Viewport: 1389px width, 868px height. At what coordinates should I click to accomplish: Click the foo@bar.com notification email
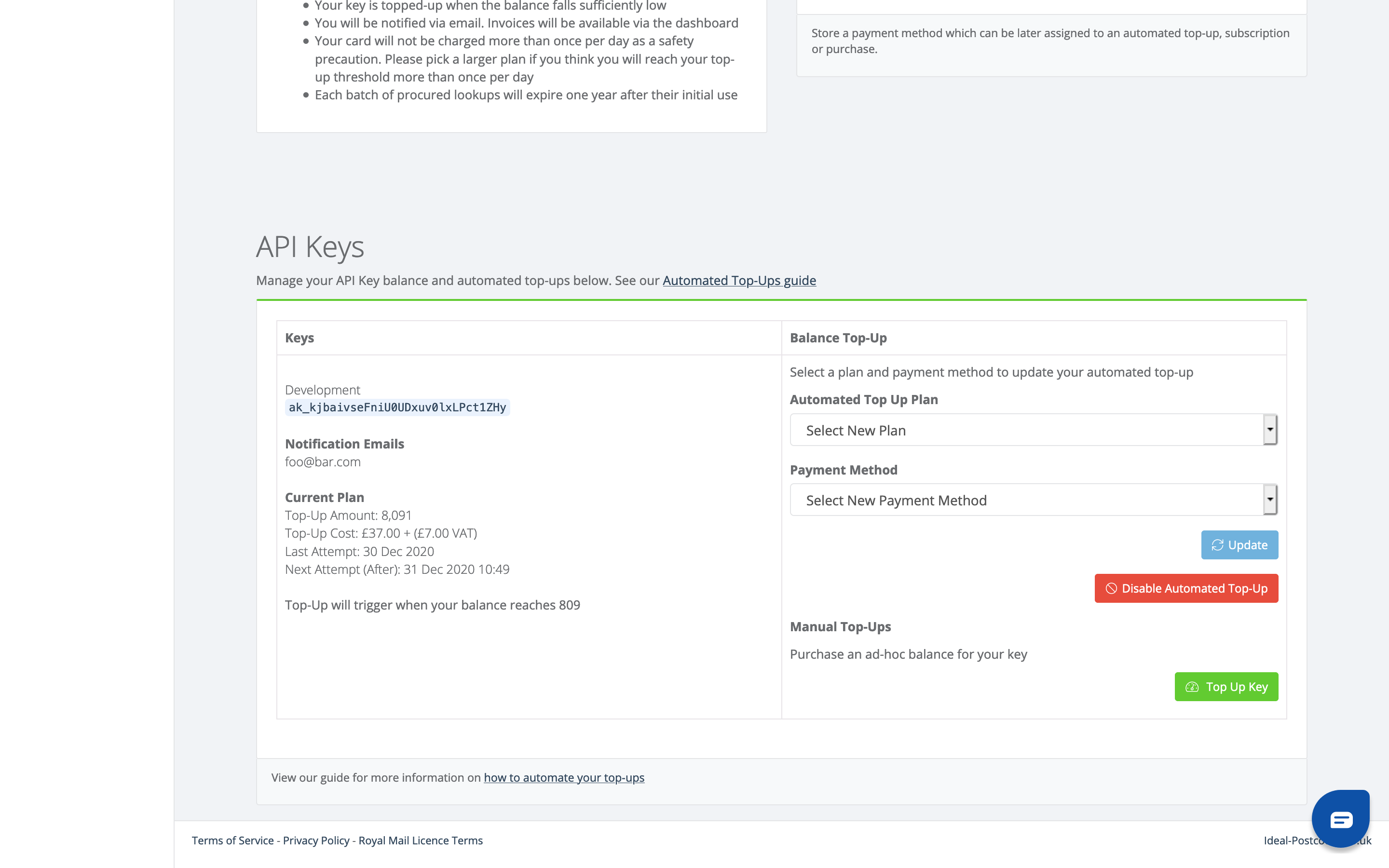click(323, 462)
